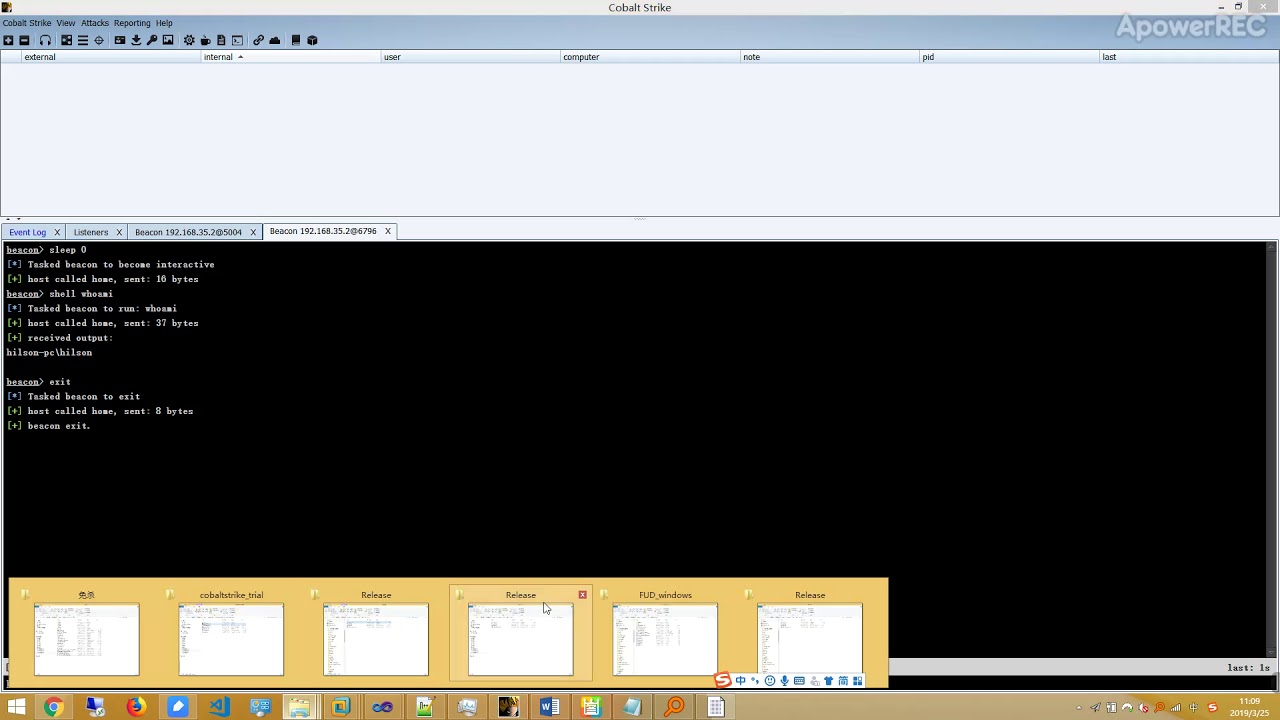Click the coffee cup Java applet attack icon
Image resolution: width=1280 pixels, height=720 pixels.
[205, 40]
